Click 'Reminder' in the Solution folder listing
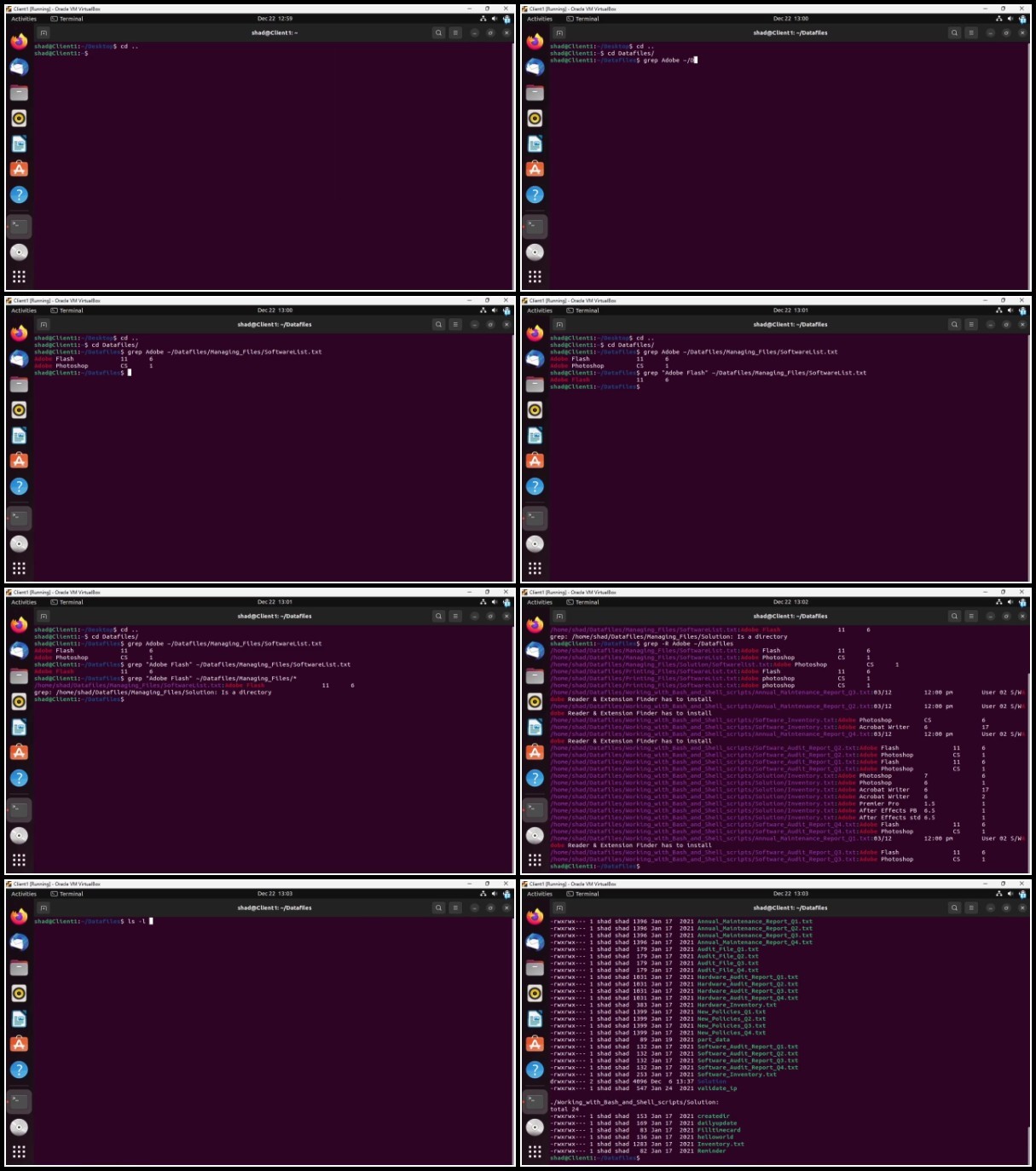 (x=712, y=1151)
